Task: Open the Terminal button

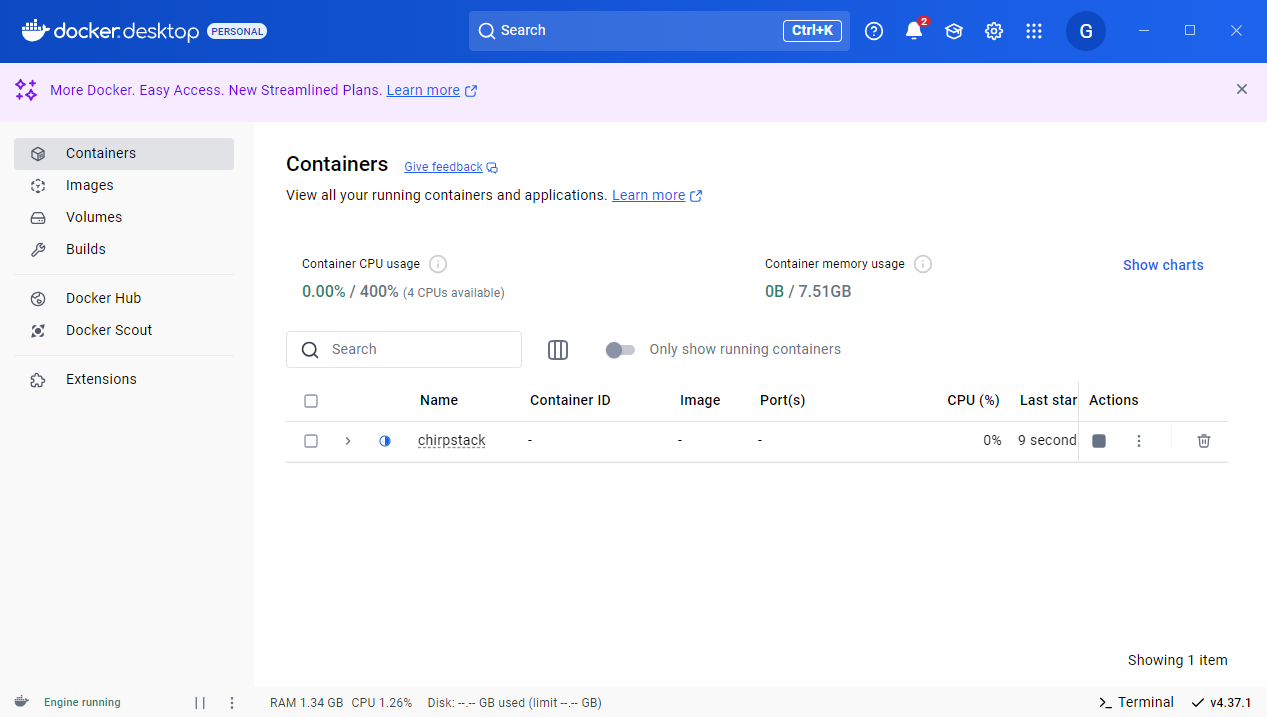Action: (1136, 702)
